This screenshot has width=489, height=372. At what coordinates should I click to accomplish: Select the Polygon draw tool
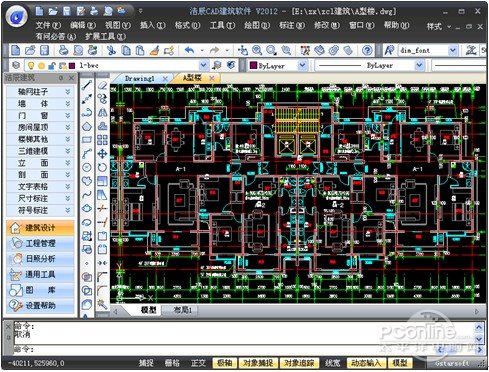click(87, 126)
